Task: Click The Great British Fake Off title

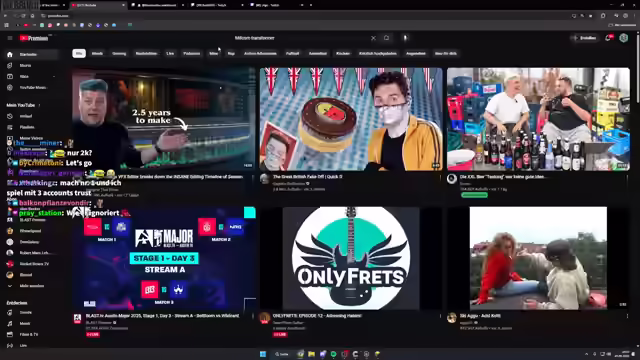Action: coord(307,177)
